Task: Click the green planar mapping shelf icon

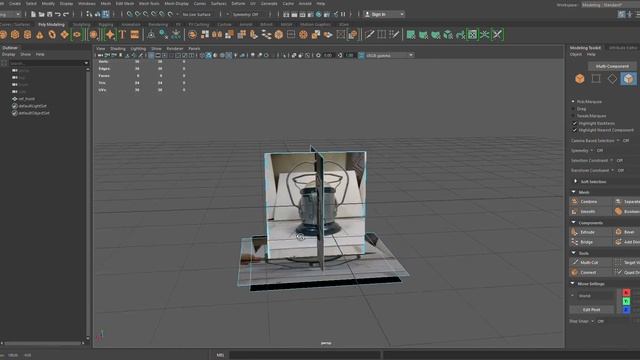Action: (411, 35)
